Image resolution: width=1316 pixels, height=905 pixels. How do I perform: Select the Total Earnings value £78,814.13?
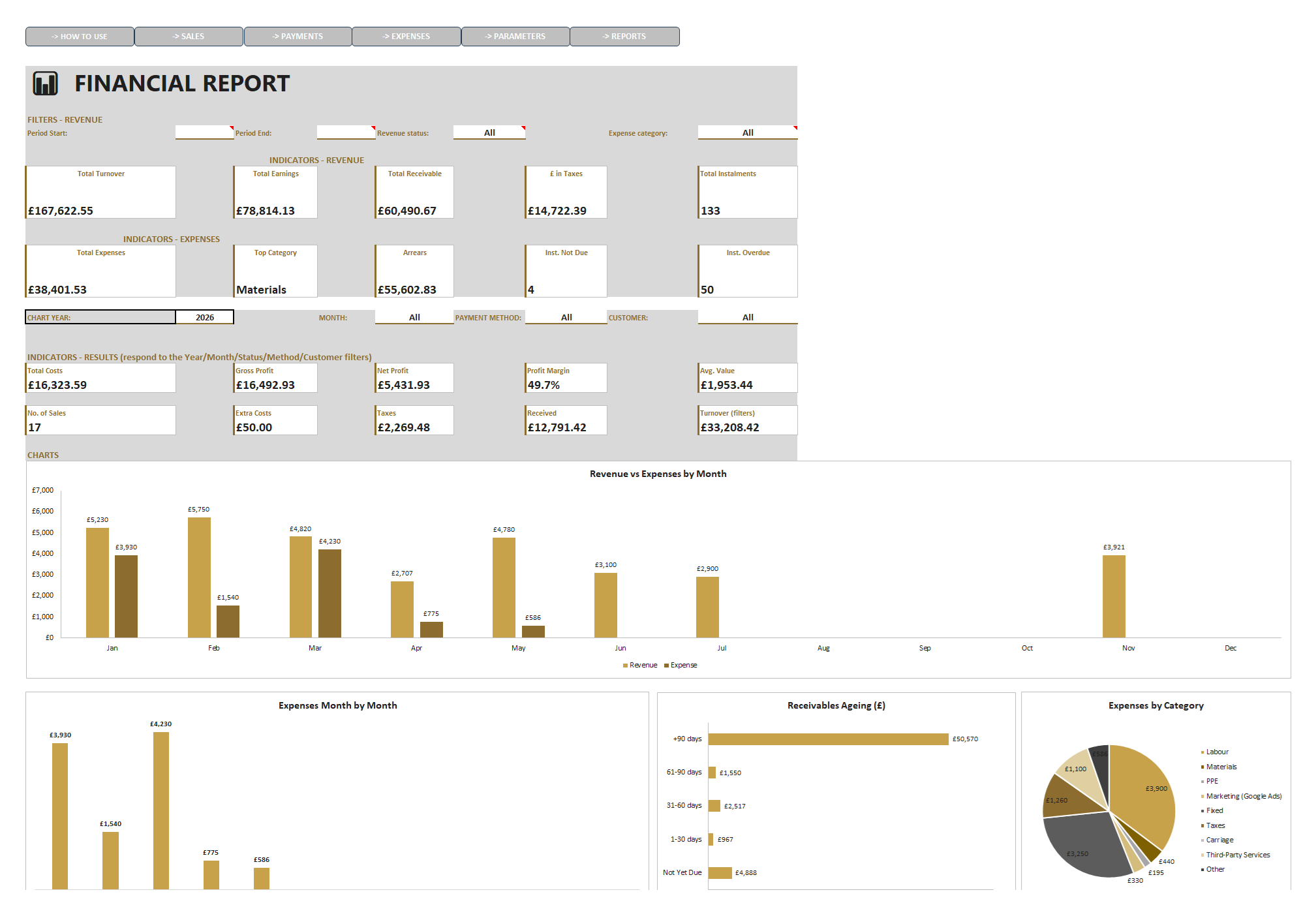(x=266, y=211)
